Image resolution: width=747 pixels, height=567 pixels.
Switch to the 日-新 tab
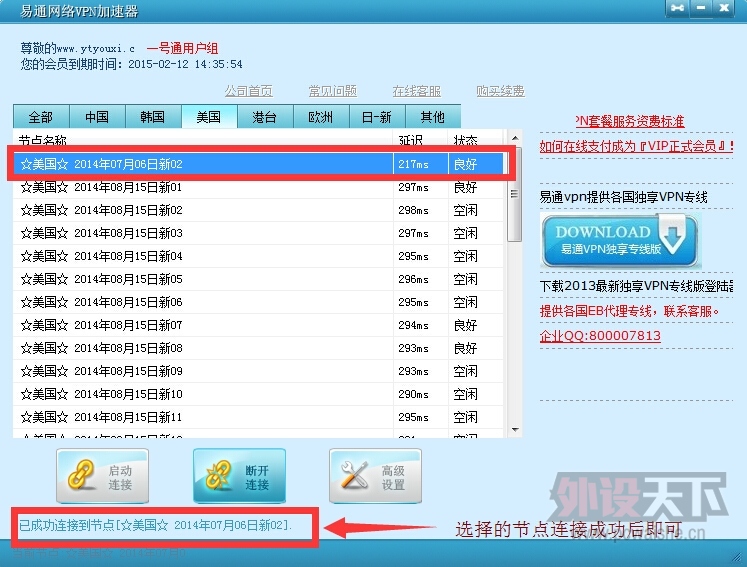(x=377, y=117)
